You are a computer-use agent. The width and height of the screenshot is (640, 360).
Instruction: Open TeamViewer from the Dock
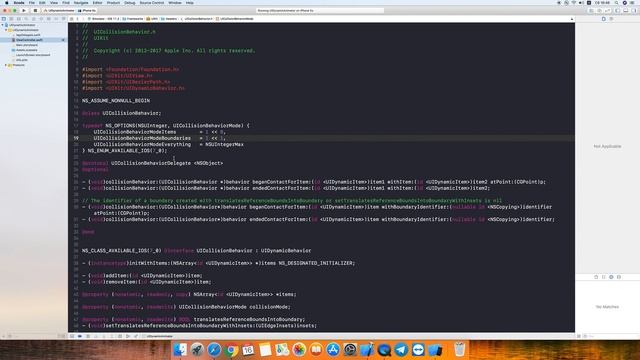click(x=418, y=350)
